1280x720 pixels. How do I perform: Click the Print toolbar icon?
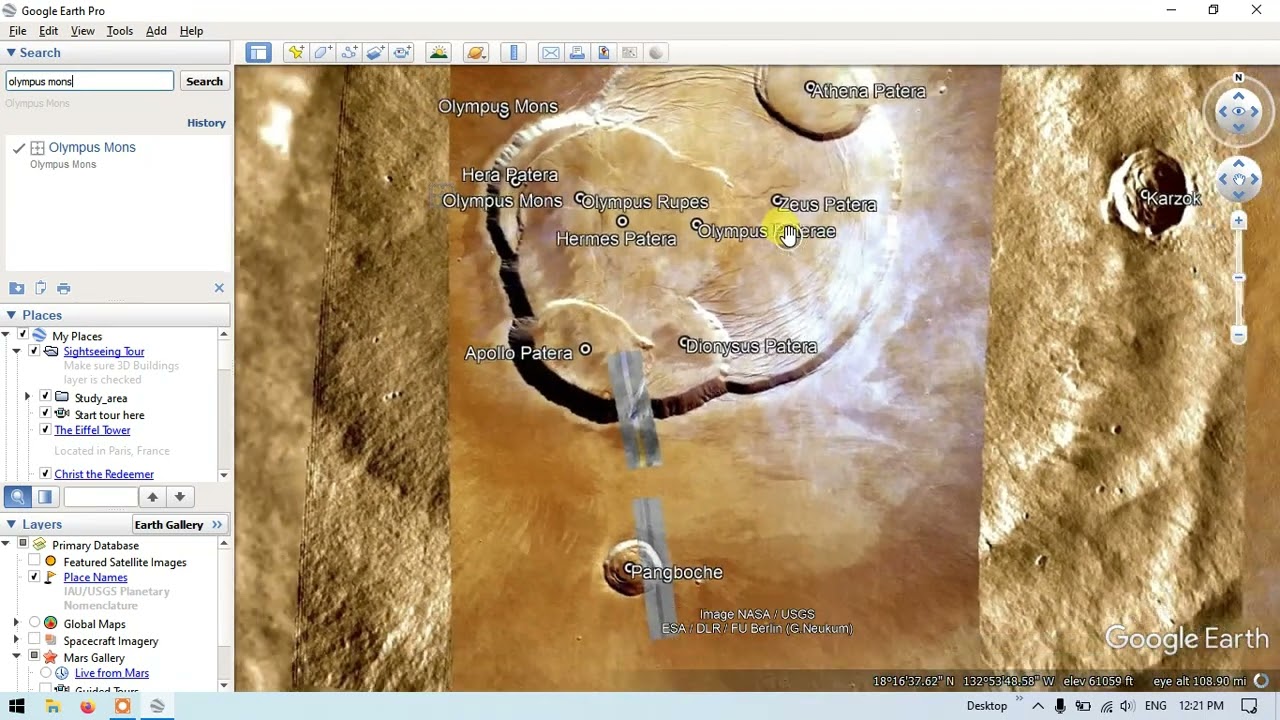tap(577, 53)
